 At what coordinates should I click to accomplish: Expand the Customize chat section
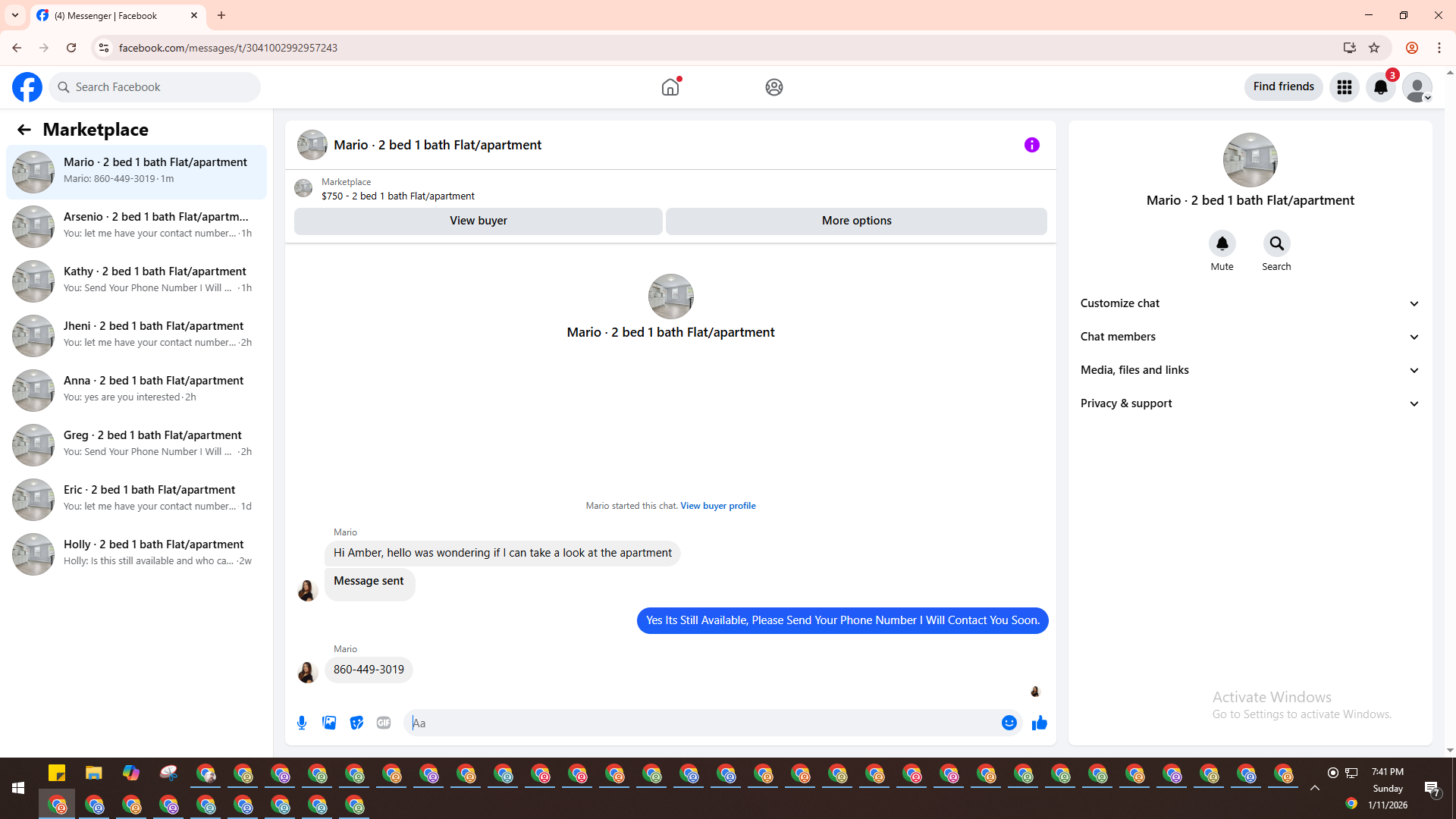tap(1250, 303)
